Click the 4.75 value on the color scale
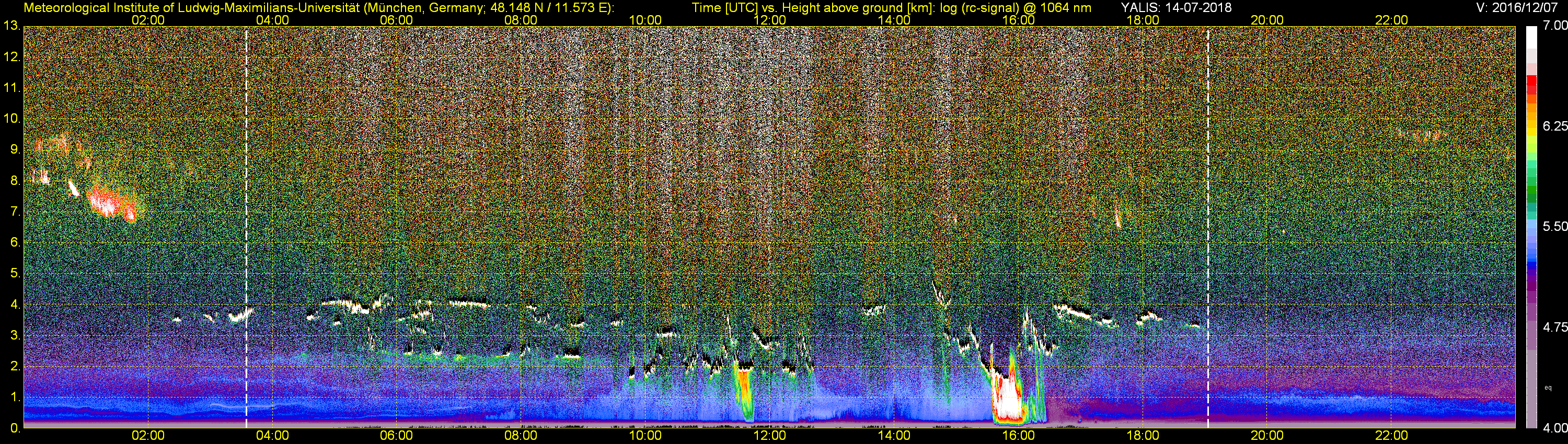This screenshot has height=444, width=1568. (x=1554, y=327)
